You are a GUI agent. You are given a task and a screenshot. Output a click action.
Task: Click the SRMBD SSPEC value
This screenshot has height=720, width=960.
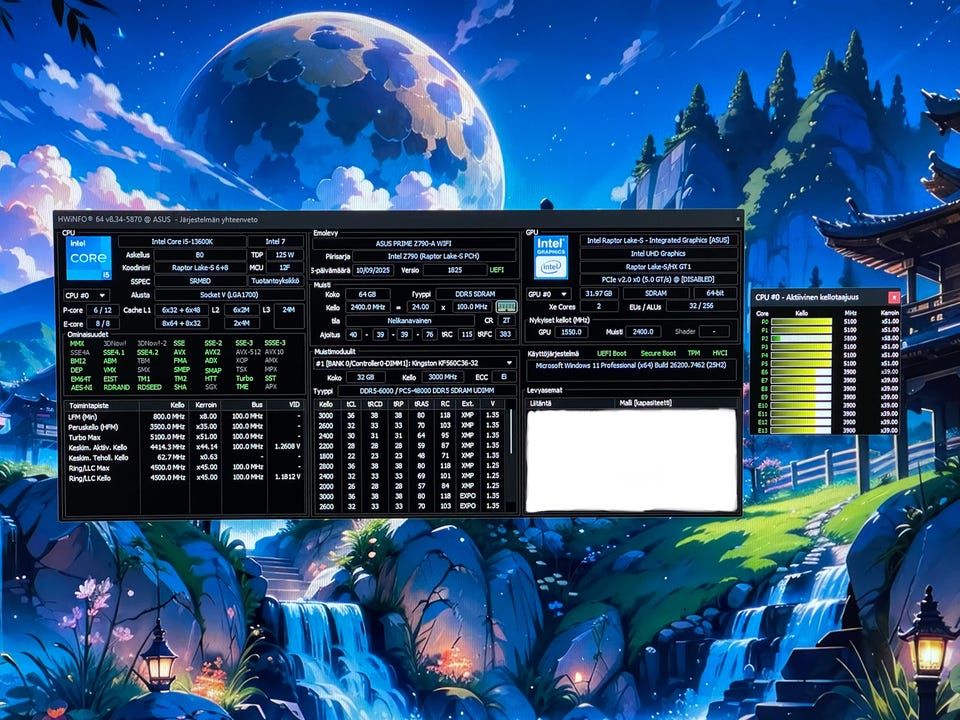[200, 281]
